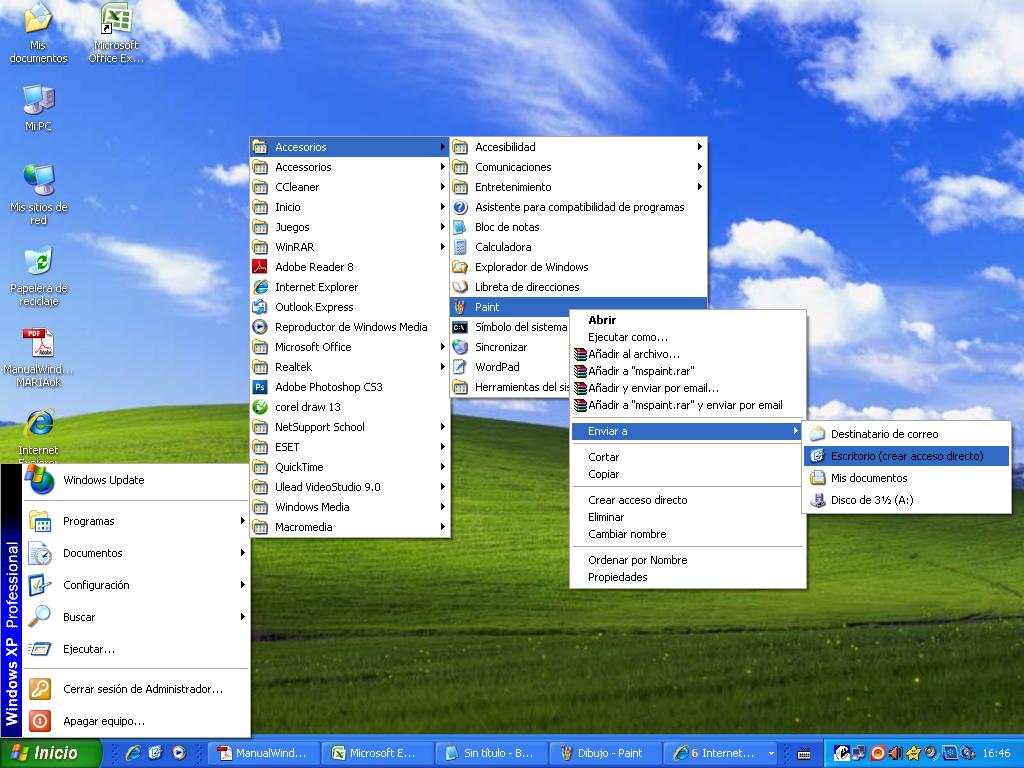The height and width of the screenshot is (768, 1024).
Task: Click Ejecutar... in Start menu
Action: tap(136, 649)
